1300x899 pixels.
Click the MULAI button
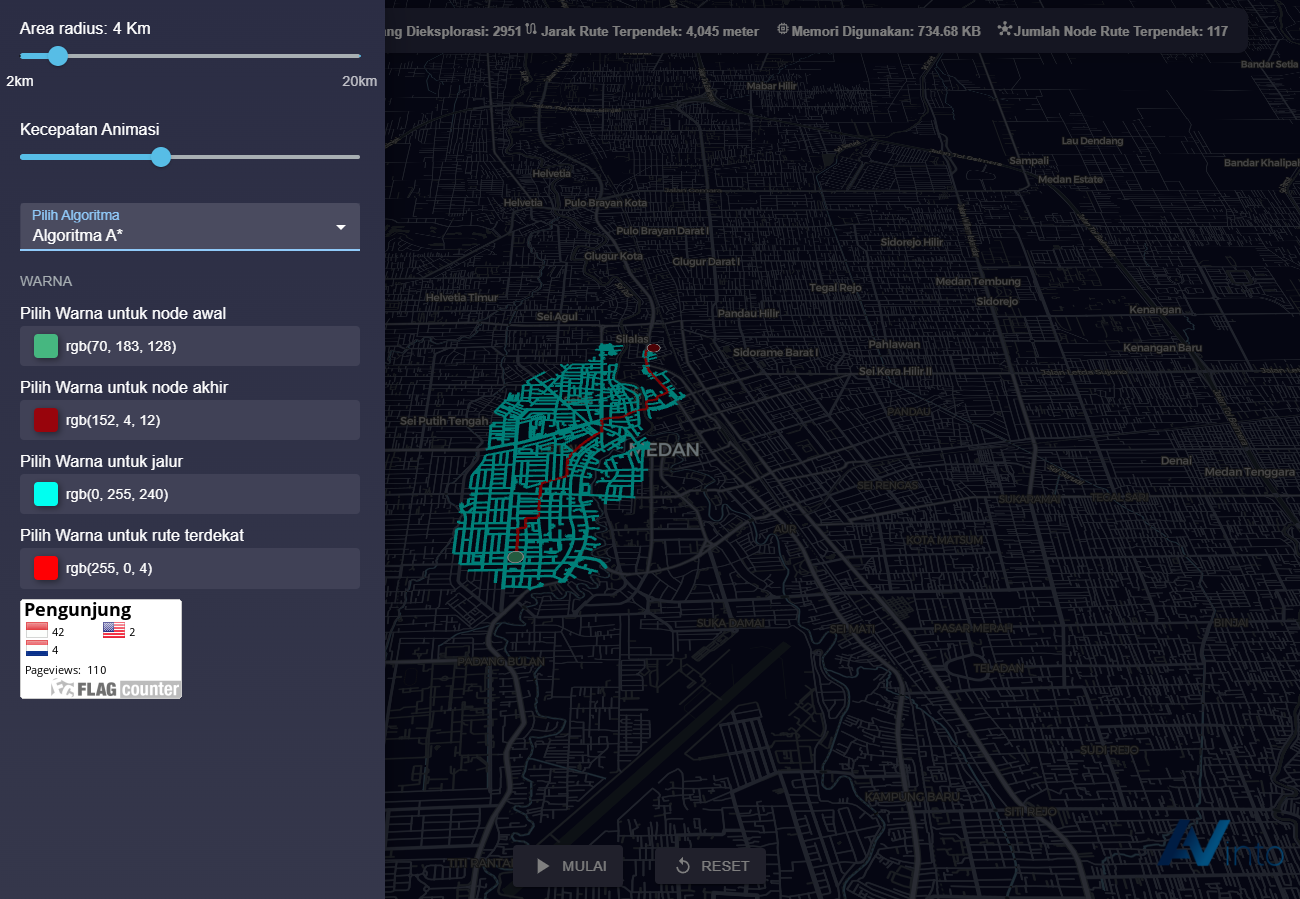point(568,866)
